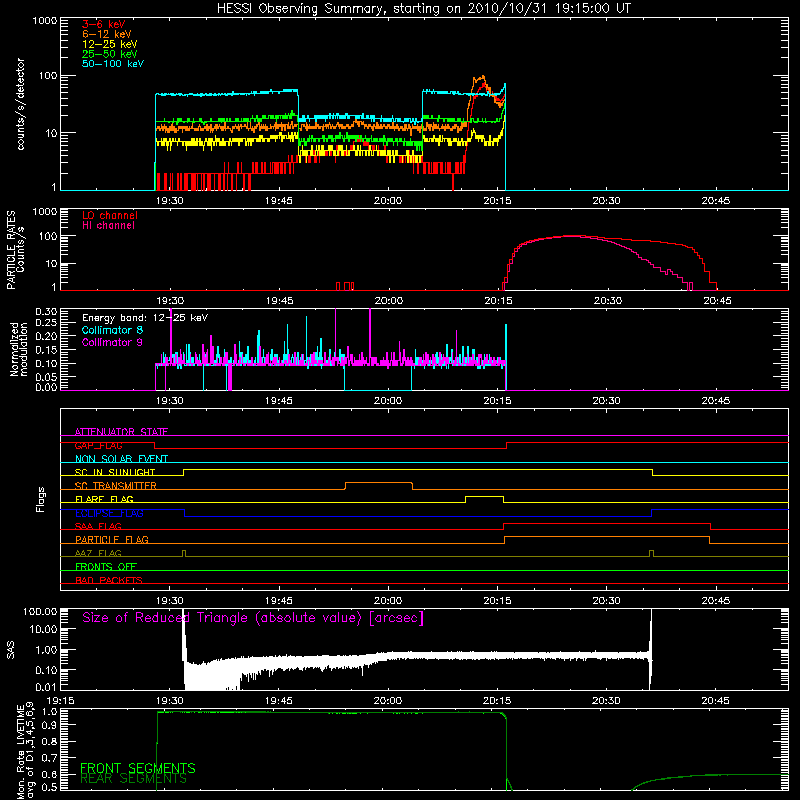The image size is (800, 800).
Task: Click the SC_TRANSMITTER flag label
Action: tap(116, 485)
